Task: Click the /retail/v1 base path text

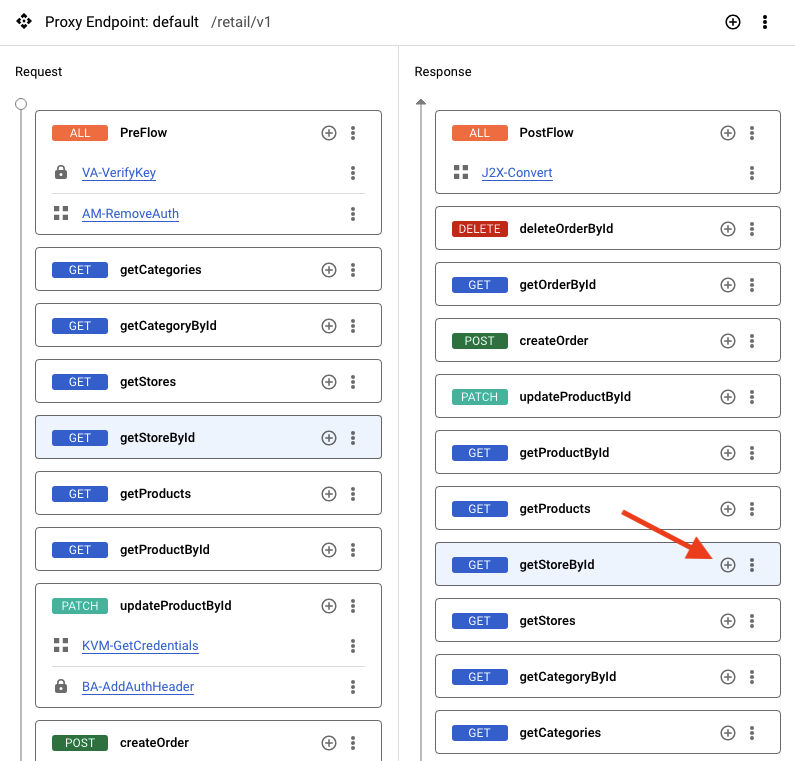Action: [x=241, y=22]
